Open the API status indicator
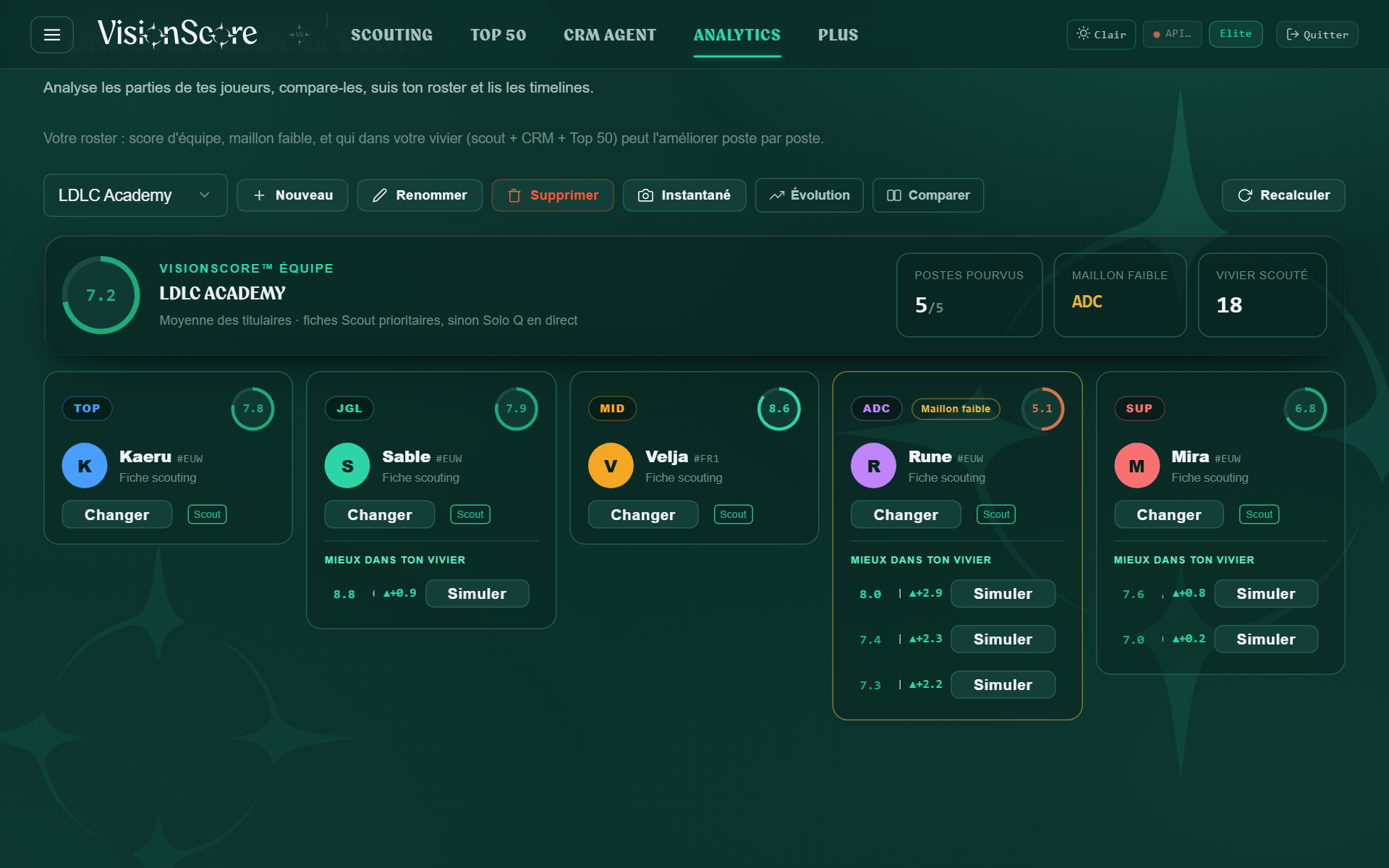The width and height of the screenshot is (1389, 868). [1172, 34]
